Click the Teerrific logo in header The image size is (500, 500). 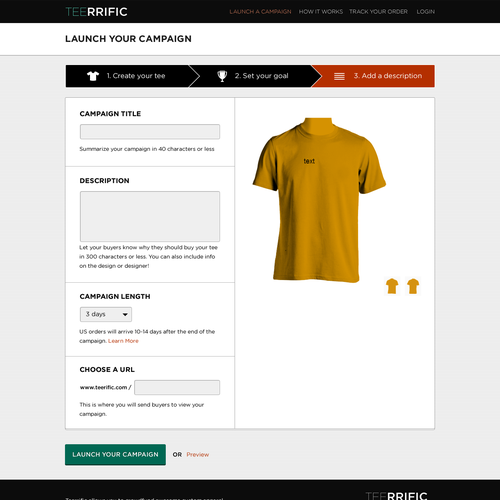click(x=96, y=12)
